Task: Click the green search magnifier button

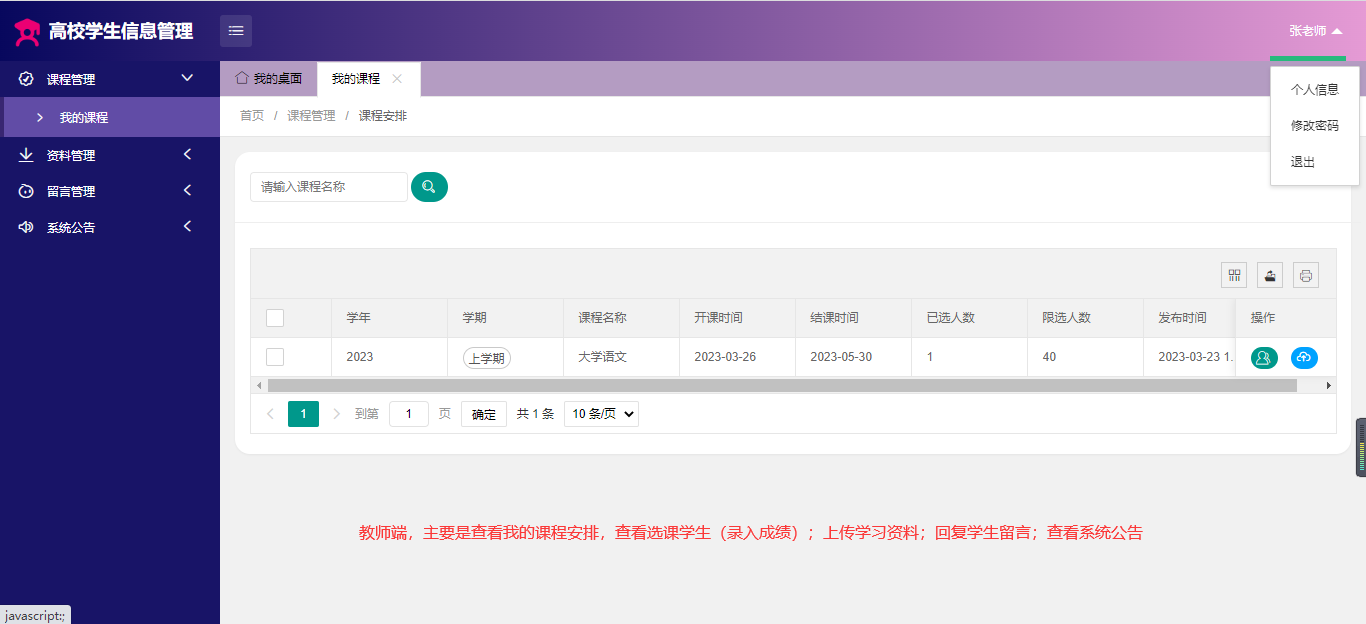Action: point(429,187)
